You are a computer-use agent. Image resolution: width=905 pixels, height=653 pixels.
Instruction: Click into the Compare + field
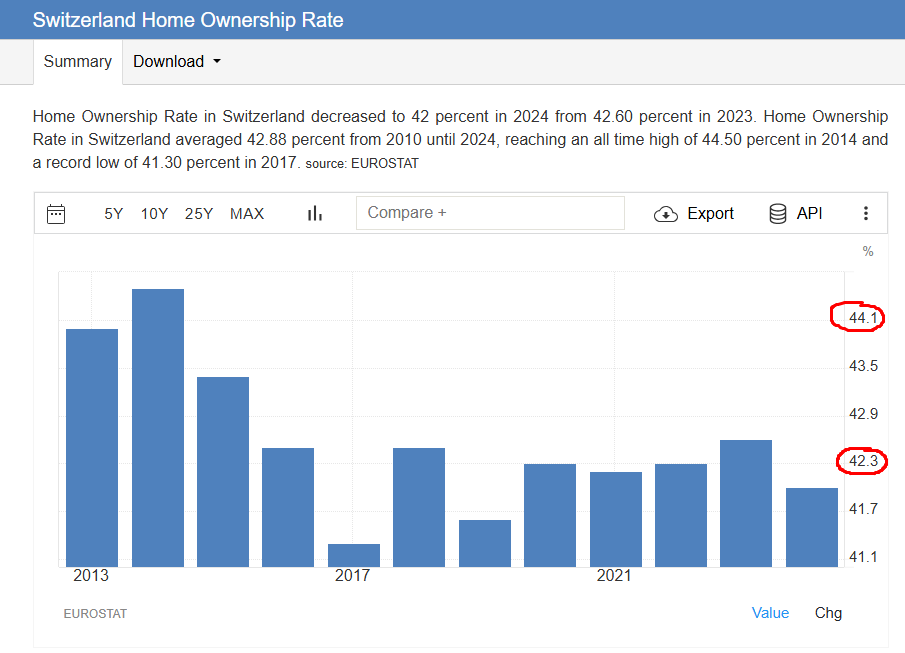[x=490, y=213]
